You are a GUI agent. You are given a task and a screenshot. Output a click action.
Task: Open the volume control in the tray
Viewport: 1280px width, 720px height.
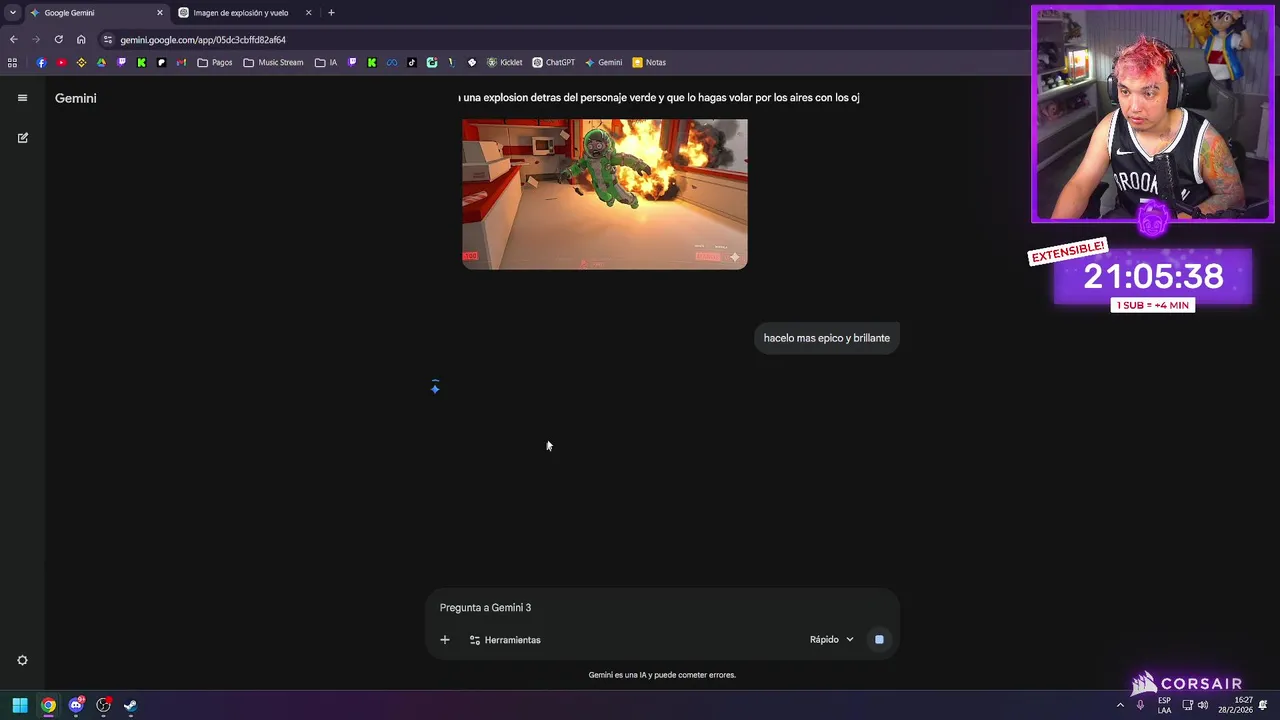(1203, 705)
